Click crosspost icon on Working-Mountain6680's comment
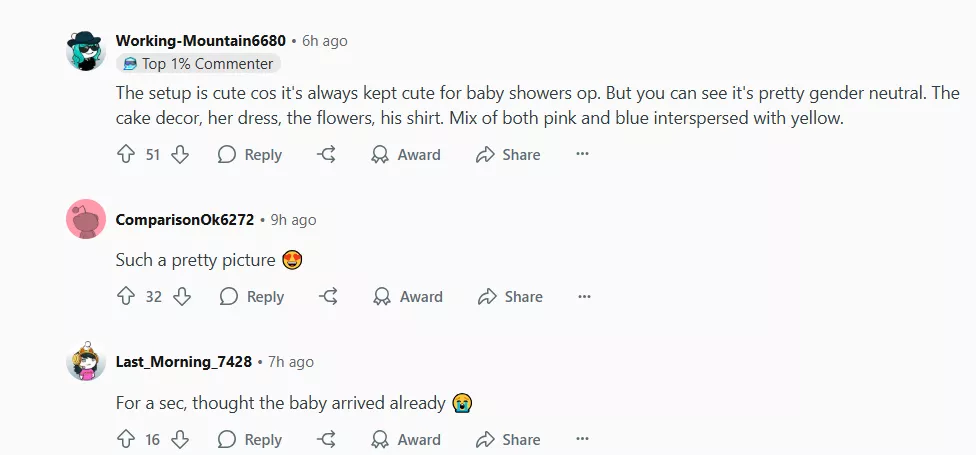976x455 pixels. 326,155
